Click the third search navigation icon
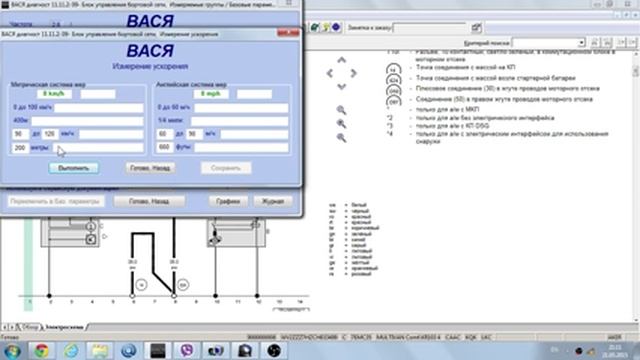Screen dimensions: 640x360 pos(621,42)
